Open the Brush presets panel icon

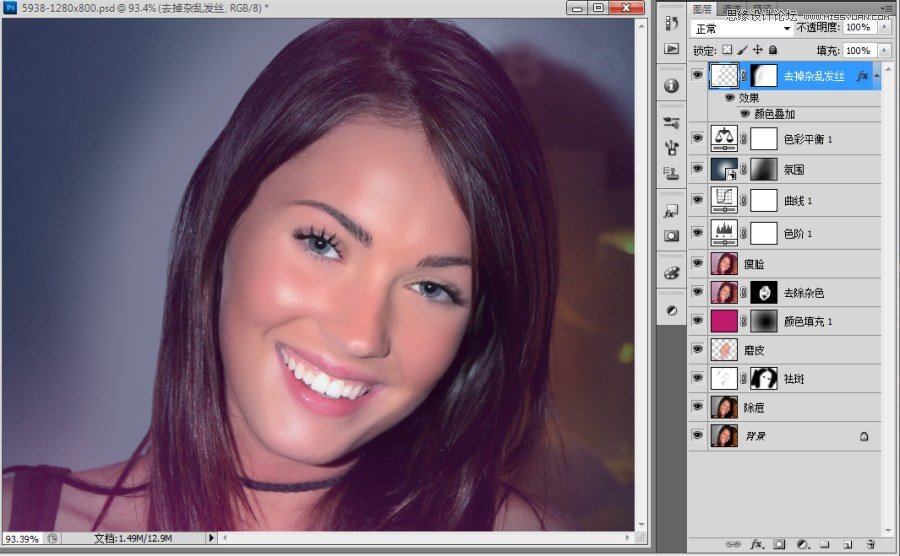click(671, 122)
